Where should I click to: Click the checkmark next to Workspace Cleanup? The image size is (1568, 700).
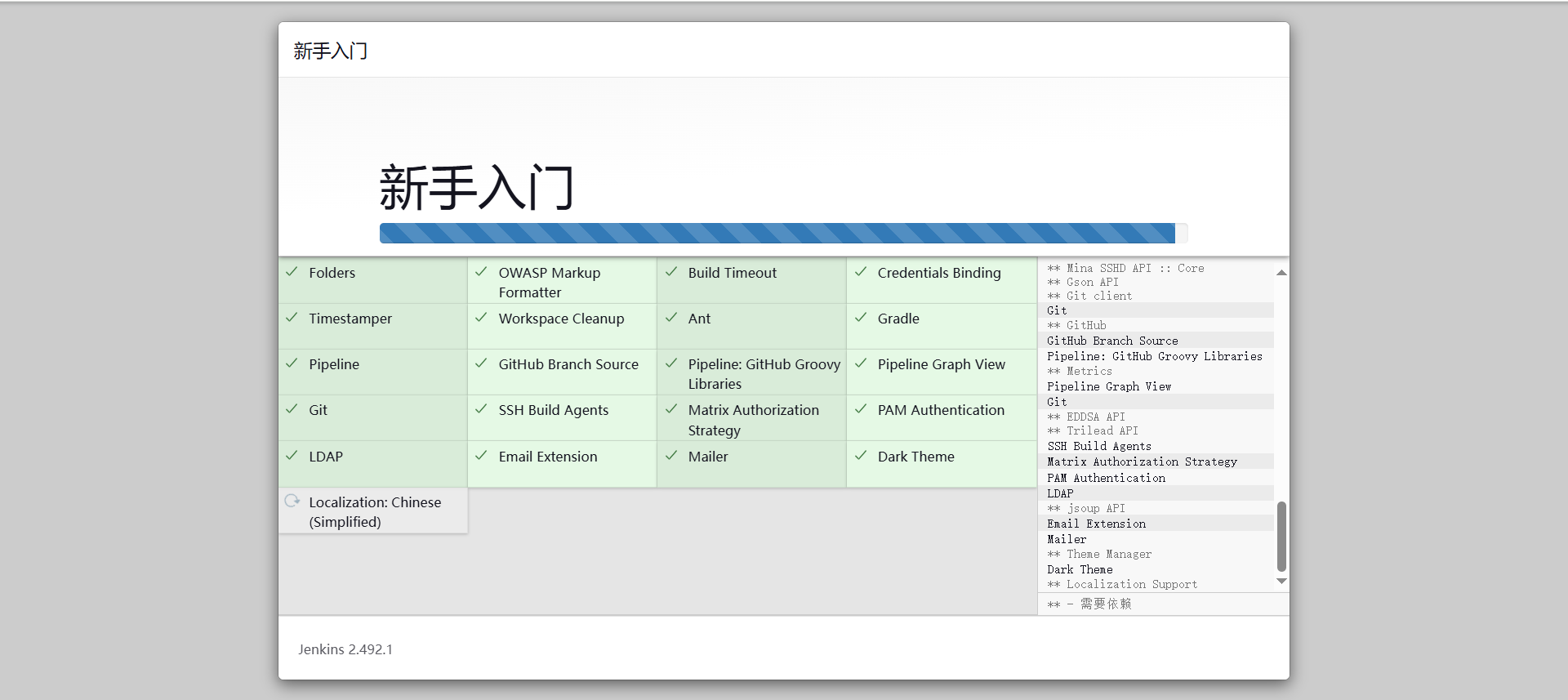[481, 318]
